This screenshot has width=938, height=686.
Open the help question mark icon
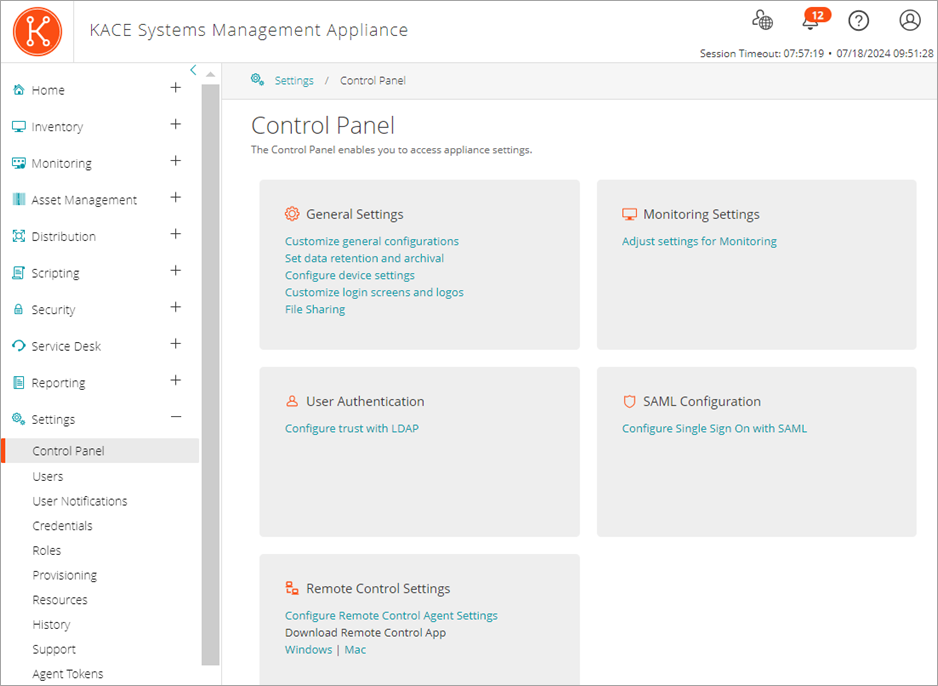point(857,21)
